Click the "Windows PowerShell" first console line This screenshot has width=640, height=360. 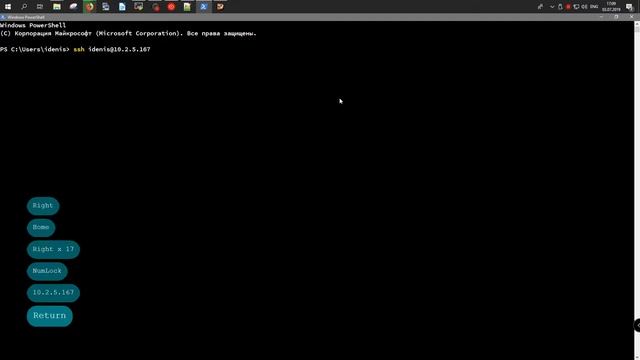33,25
